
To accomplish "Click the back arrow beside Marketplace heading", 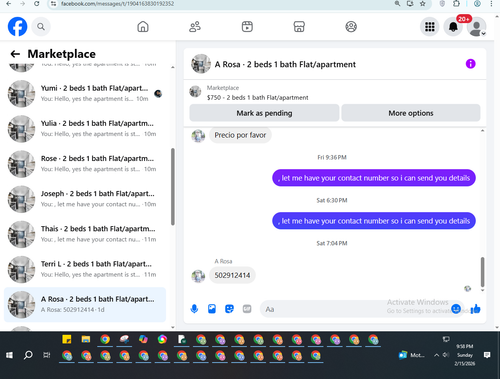I will 15,54.
